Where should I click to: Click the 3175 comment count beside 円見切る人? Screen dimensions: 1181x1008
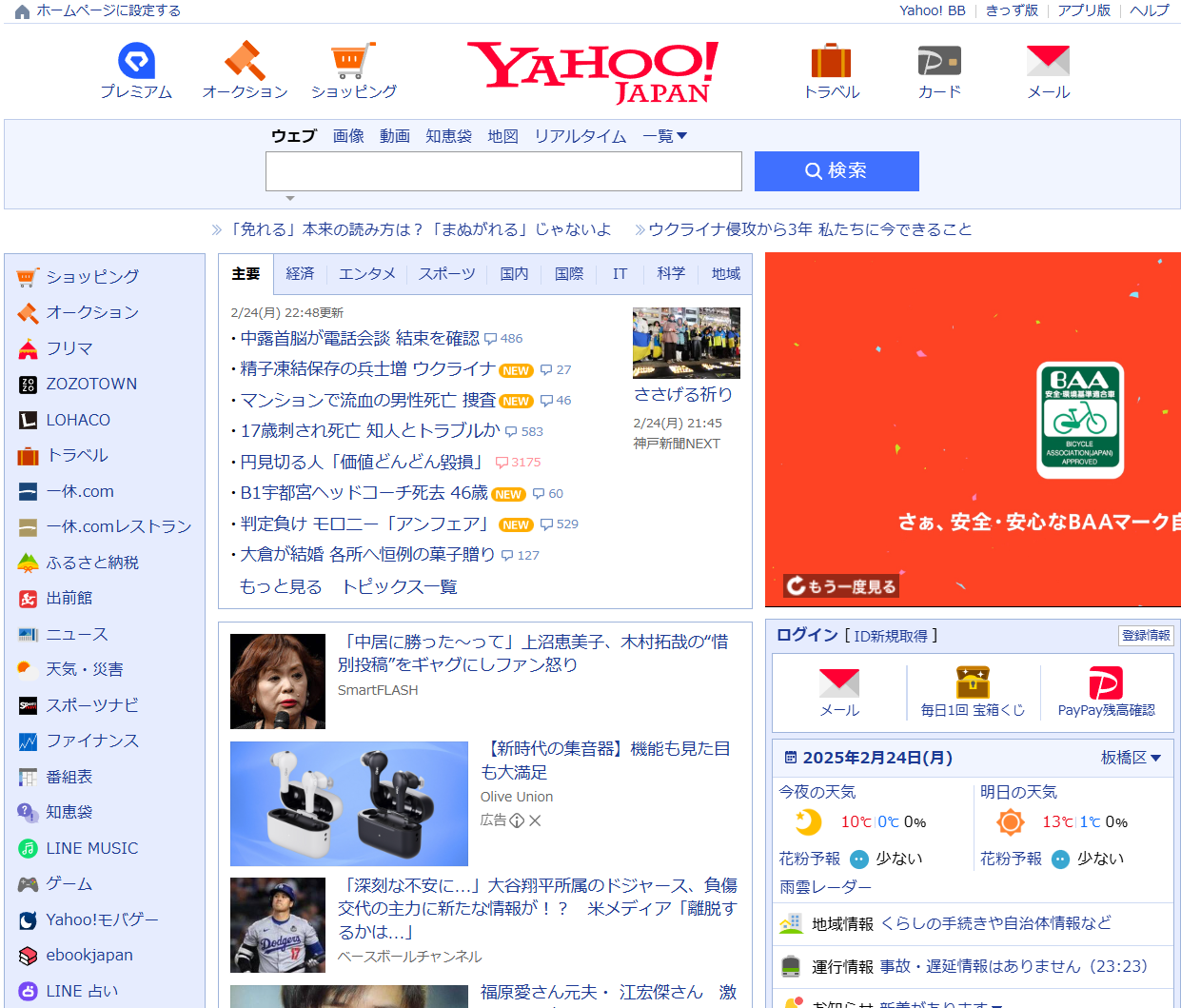(x=518, y=463)
